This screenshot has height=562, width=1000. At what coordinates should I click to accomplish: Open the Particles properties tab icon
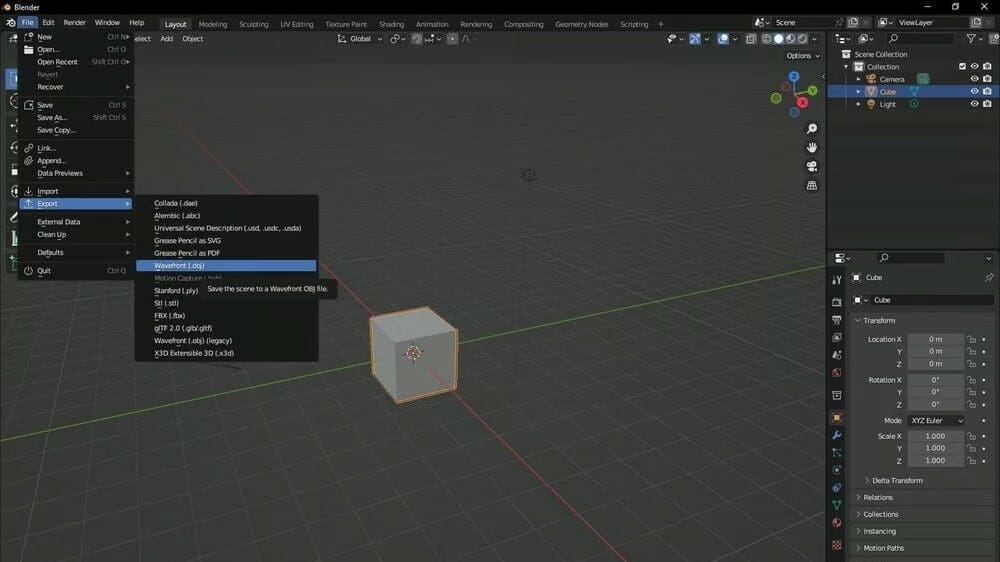coord(837,452)
